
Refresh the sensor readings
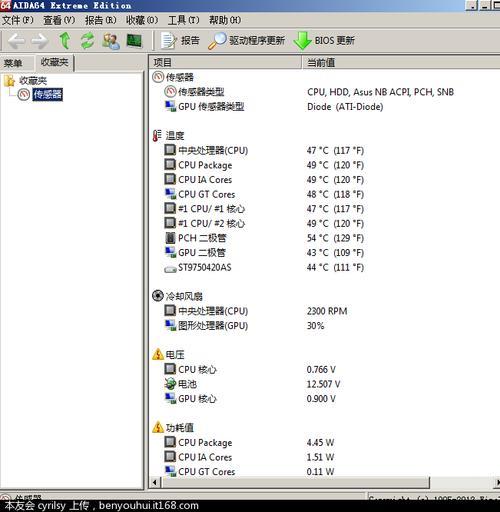(87, 41)
